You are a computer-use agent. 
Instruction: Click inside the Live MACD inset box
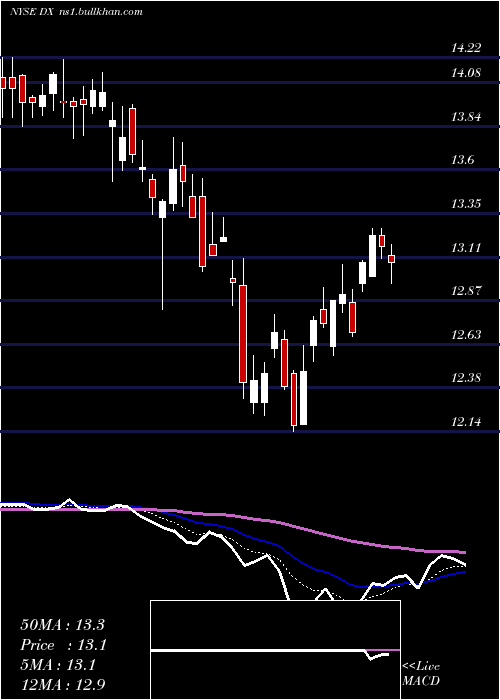[x=275, y=650]
